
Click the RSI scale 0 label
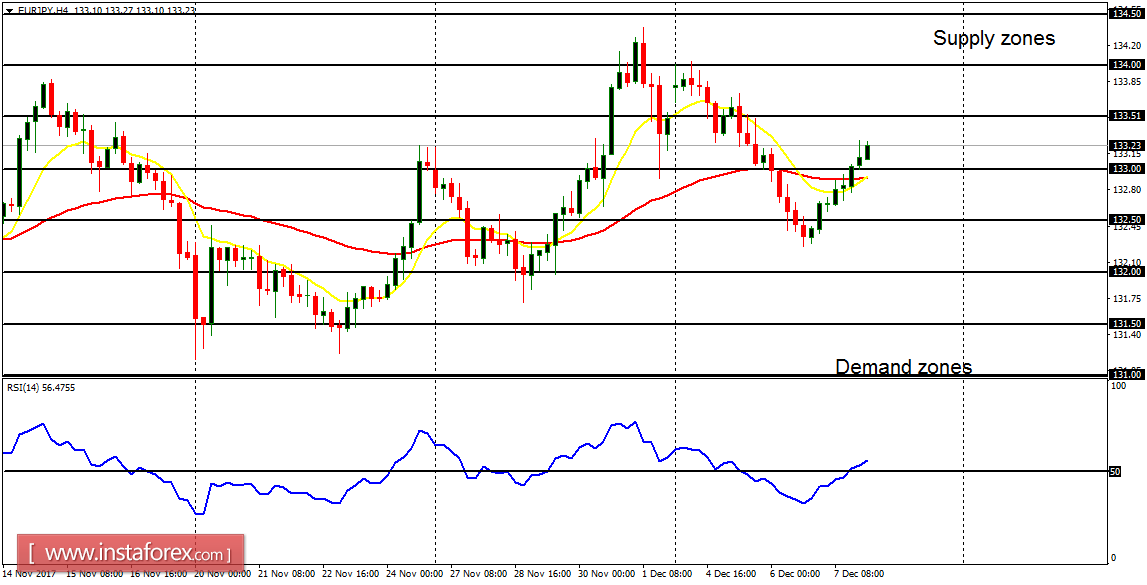(1114, 558)
